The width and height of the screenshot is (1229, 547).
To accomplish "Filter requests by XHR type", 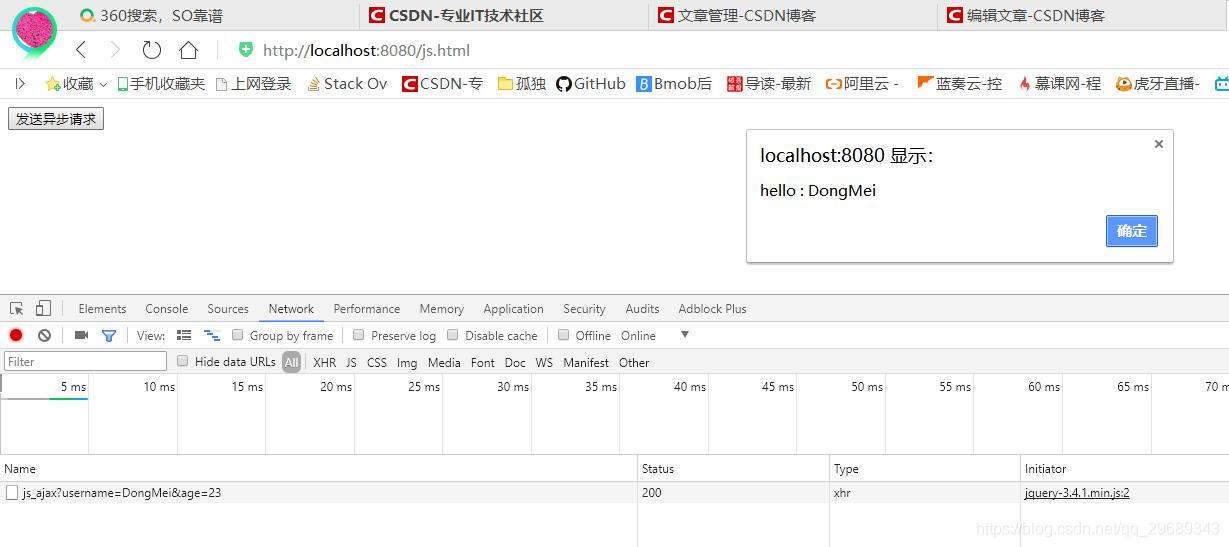I will (325, 362).
